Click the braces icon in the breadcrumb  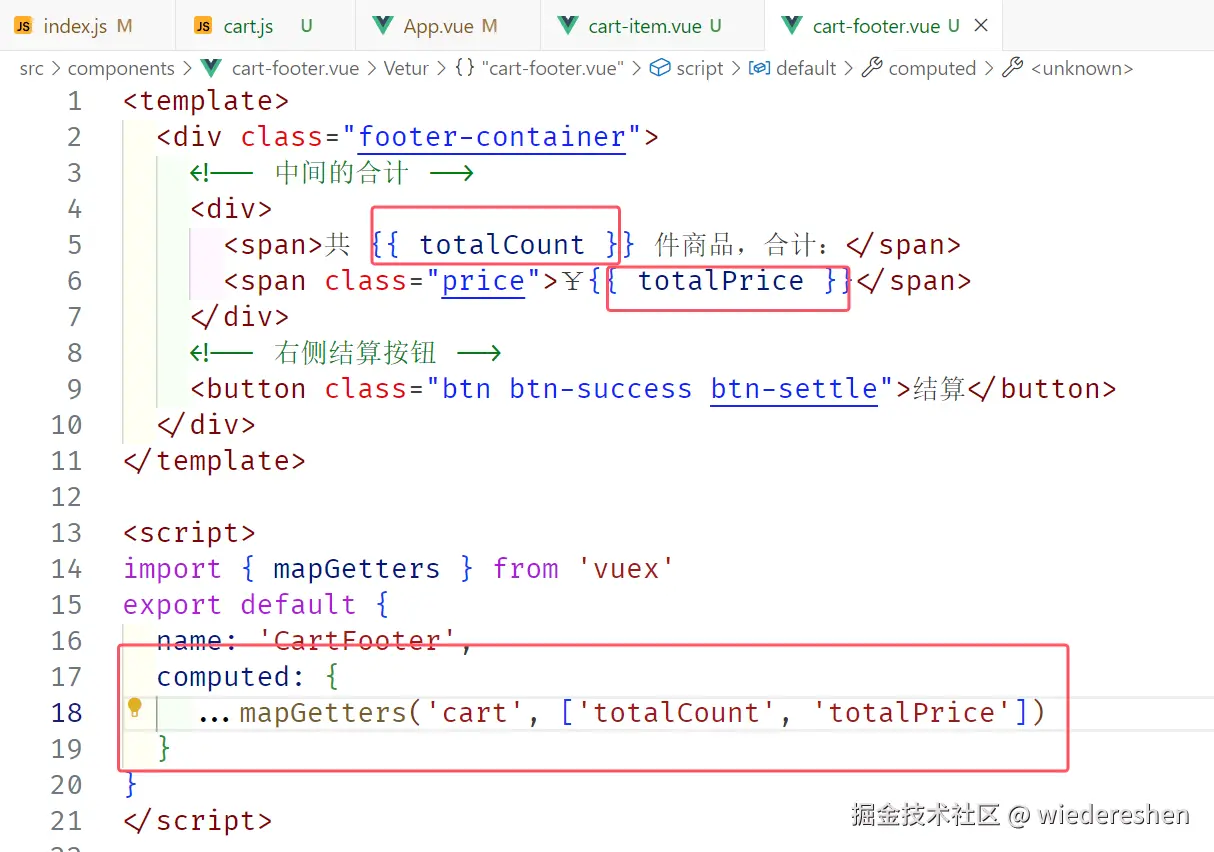point(464,68)
